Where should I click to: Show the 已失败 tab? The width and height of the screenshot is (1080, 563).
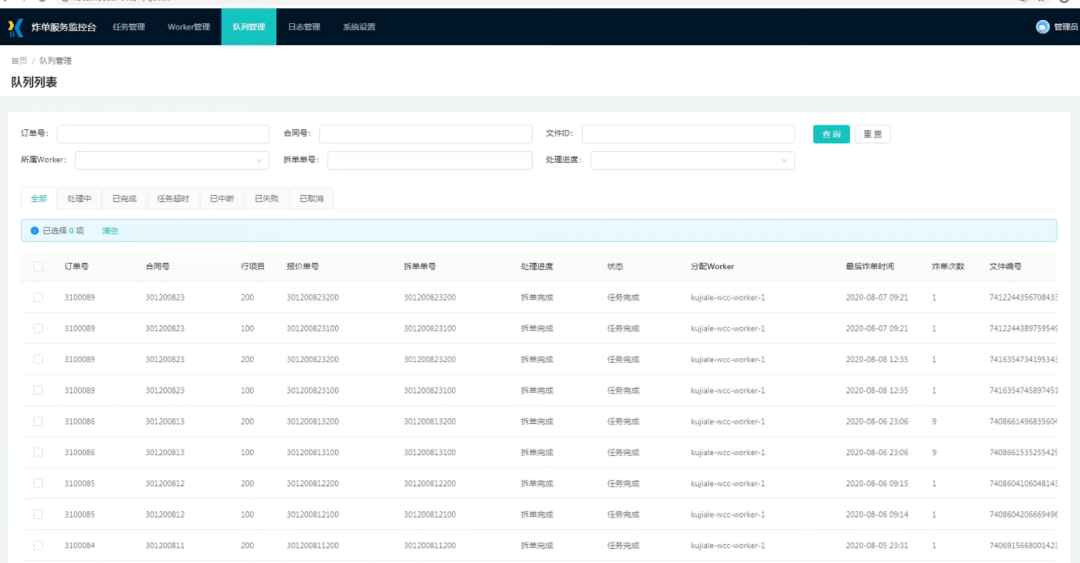coord(266,199)
